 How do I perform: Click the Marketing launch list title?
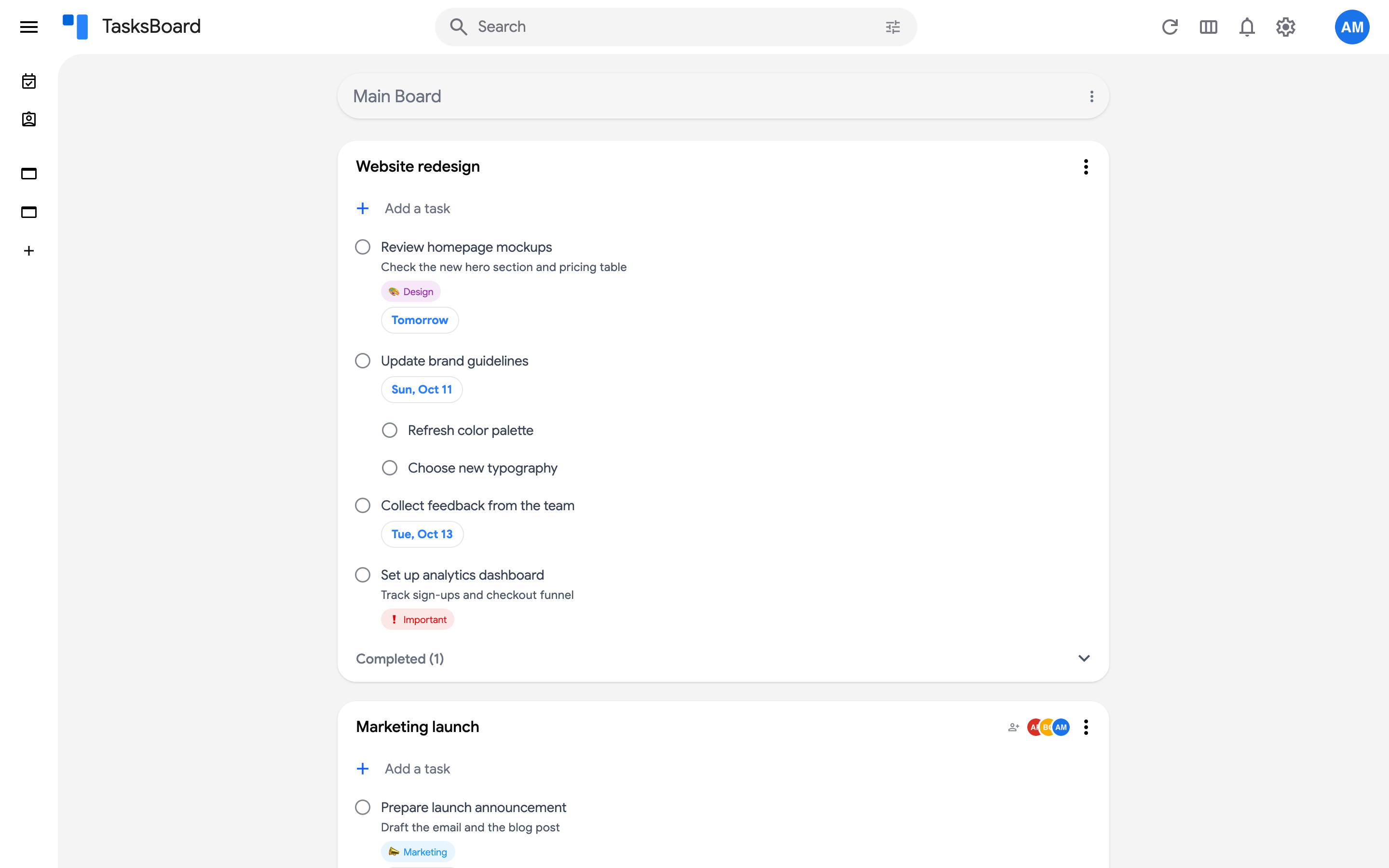(417, 727)
